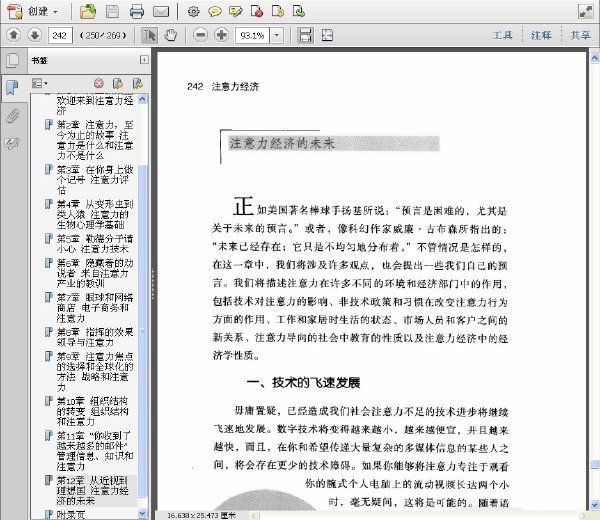Open bookmark 第6章 隐藏着的劝说者

coord(95,273)
